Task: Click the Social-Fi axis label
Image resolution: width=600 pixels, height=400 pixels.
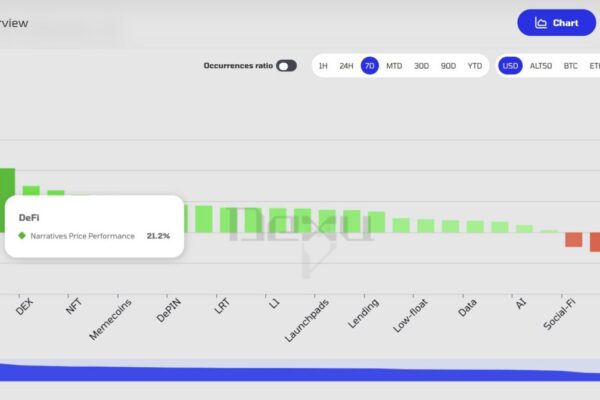Action: pyautogui.click(x=559, y=314)
